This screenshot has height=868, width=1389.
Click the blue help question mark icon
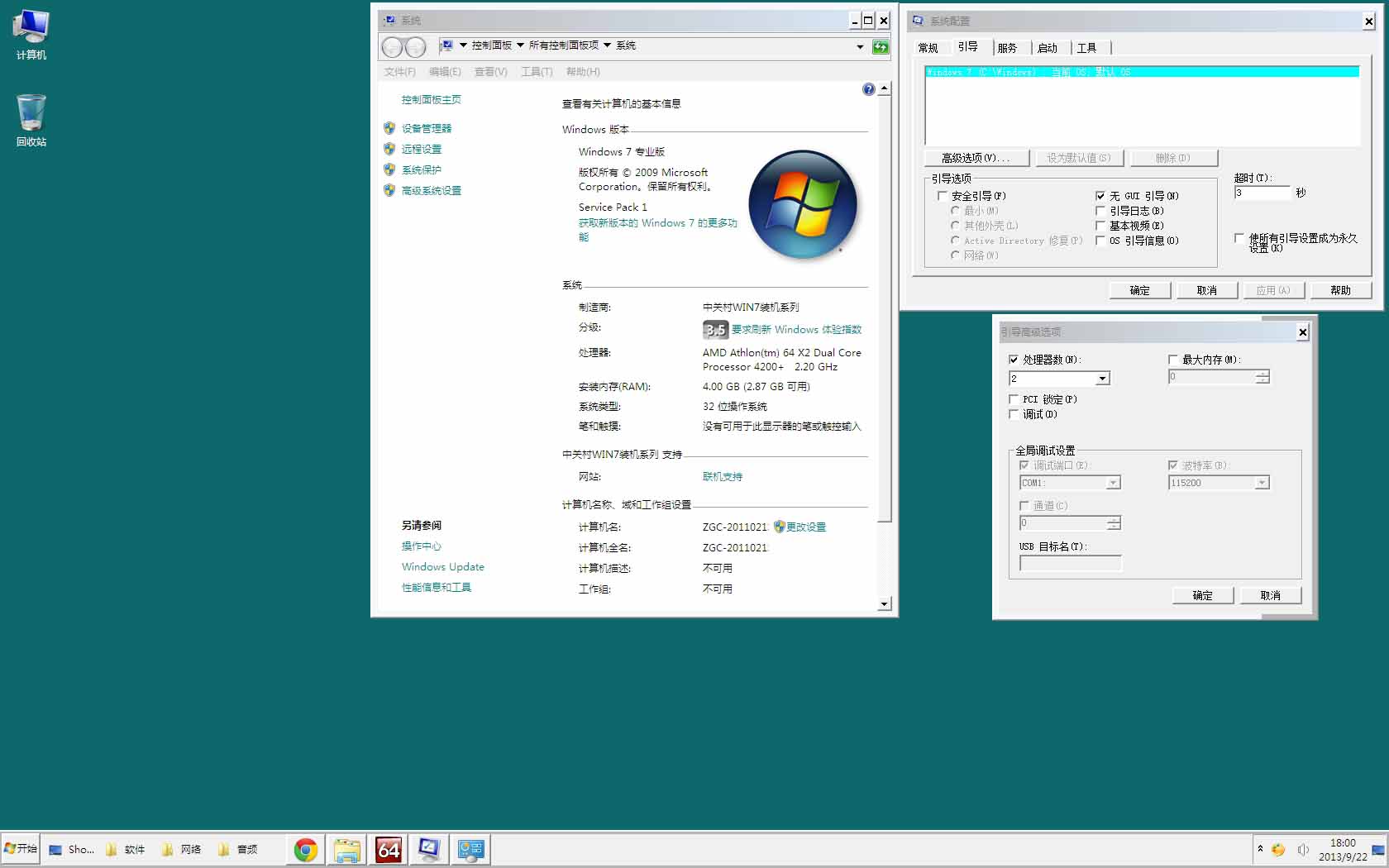[868, 89]
